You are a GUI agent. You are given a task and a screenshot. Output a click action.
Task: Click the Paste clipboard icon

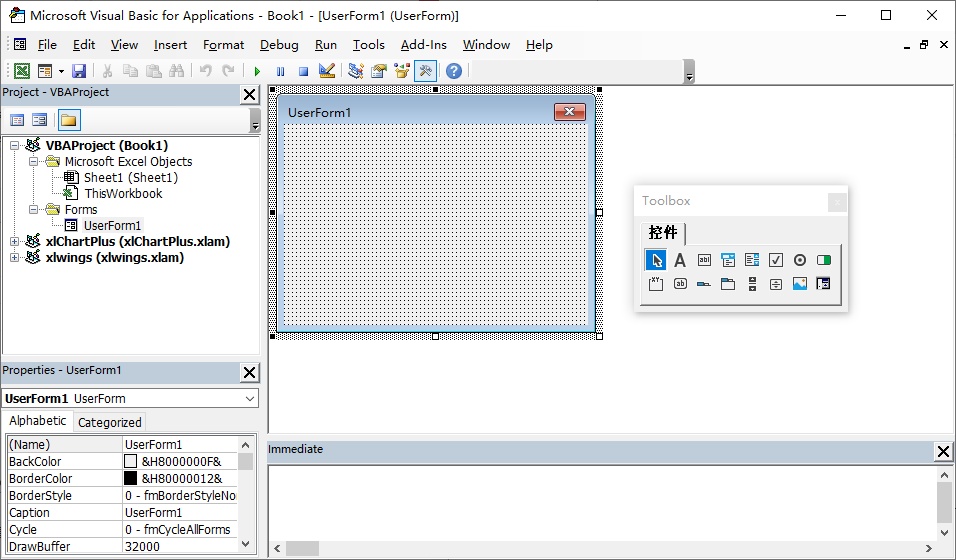click(154, 71)
